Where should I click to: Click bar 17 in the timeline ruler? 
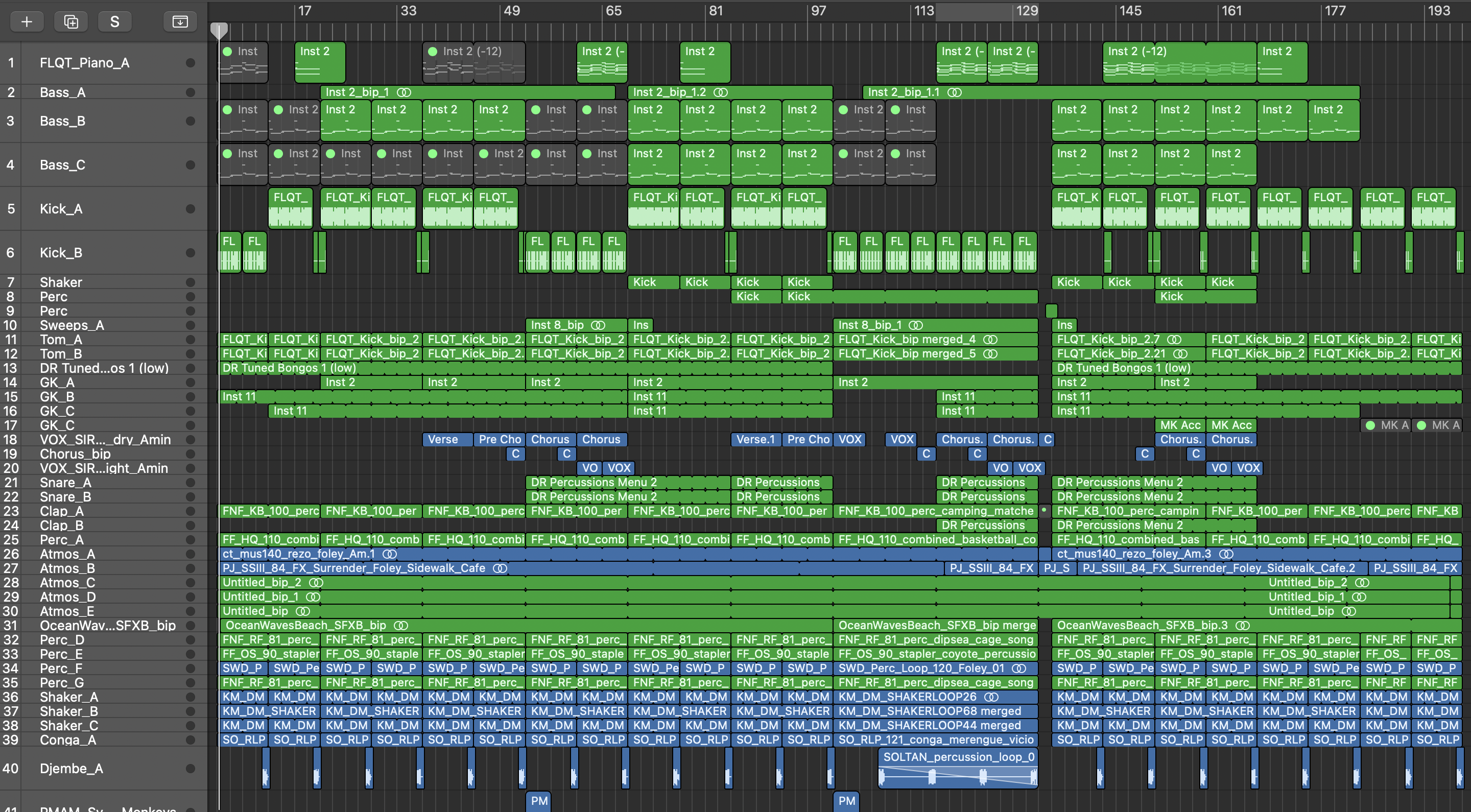[x=305, y=11]
